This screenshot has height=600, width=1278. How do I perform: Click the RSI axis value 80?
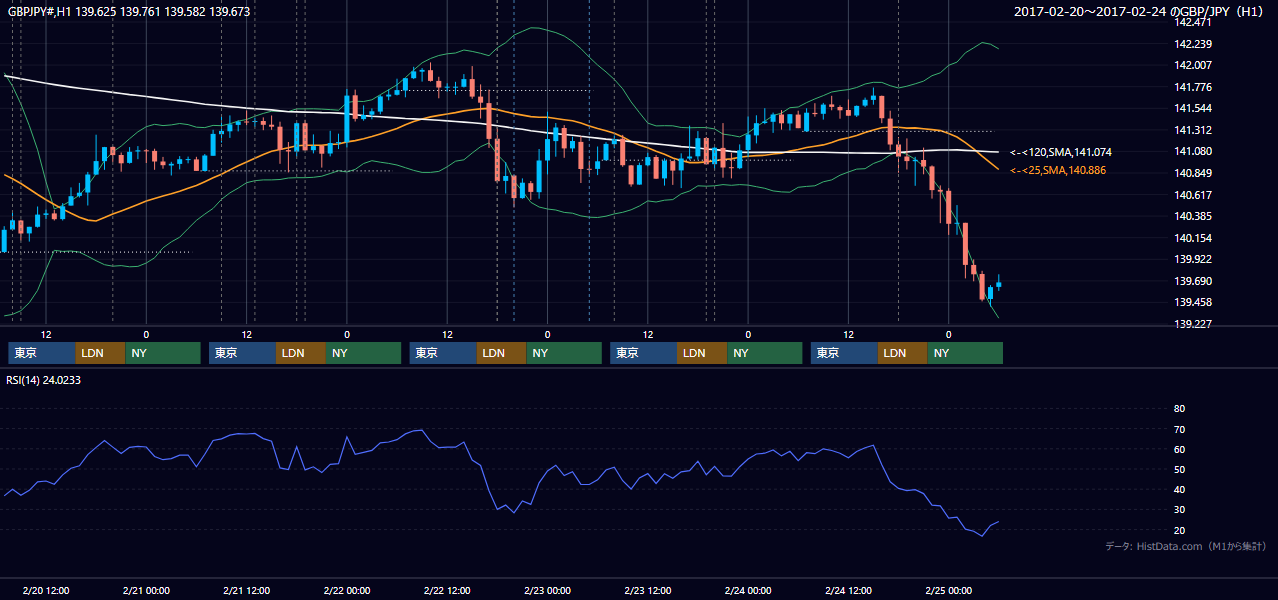point(1179,409)
